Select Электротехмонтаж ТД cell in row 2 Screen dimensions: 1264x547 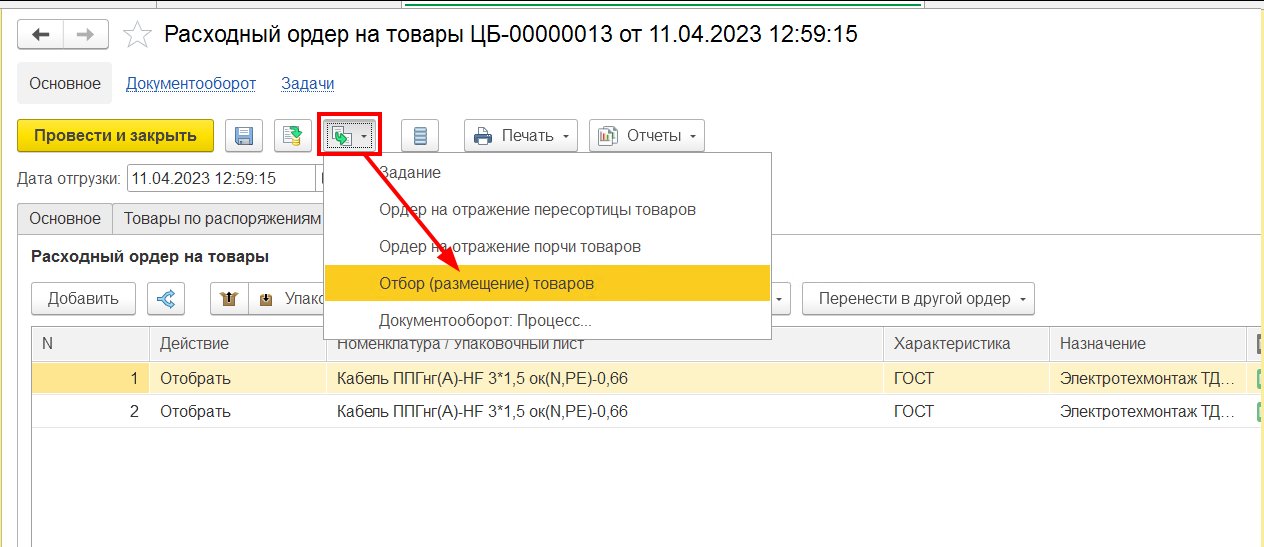[x=1147, y=411]
